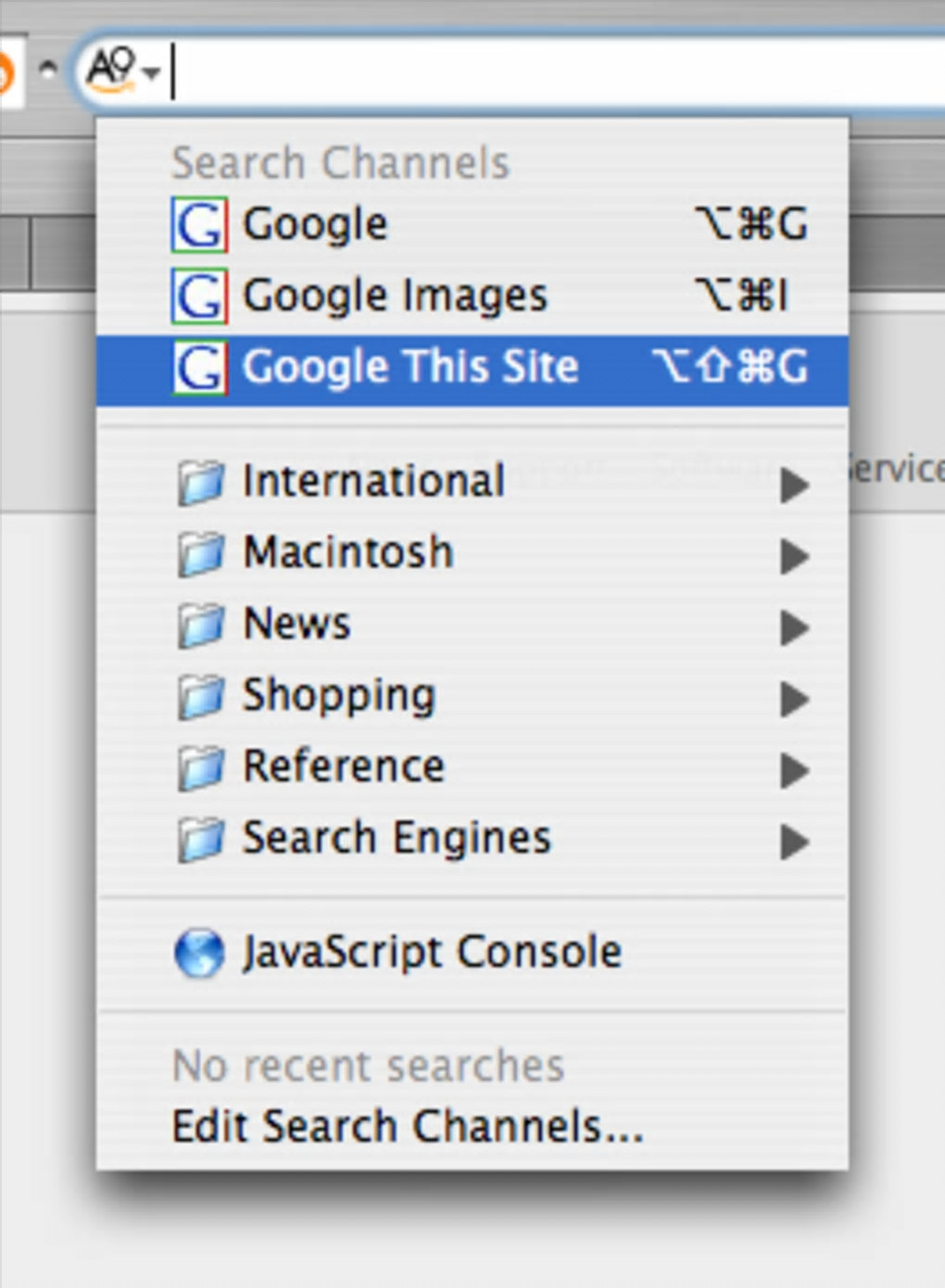
Task: Click the small up arrow beside search field
Action: tap(47, 68)
